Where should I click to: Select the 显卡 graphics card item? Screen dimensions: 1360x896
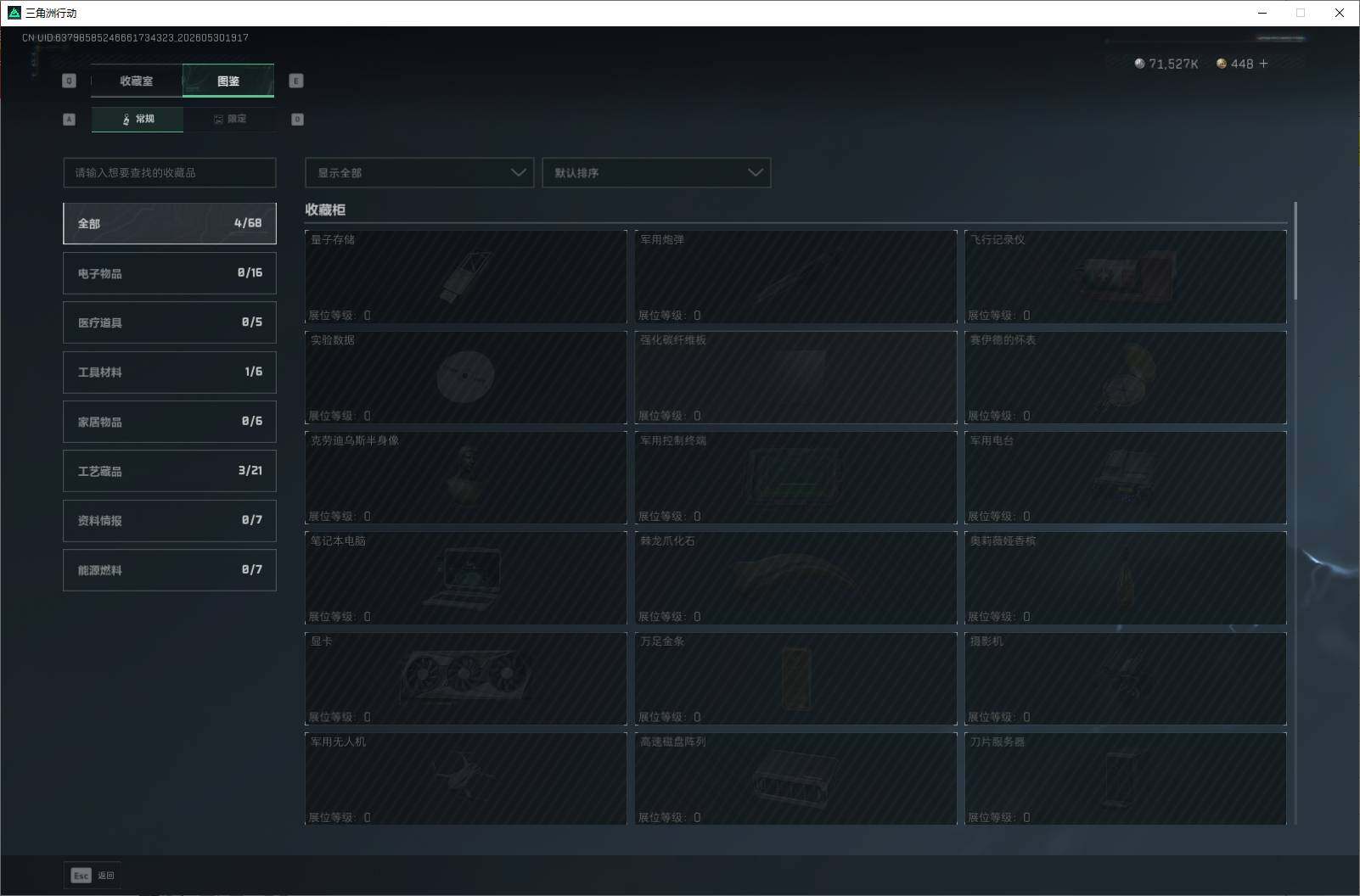[x=465, y=679]
